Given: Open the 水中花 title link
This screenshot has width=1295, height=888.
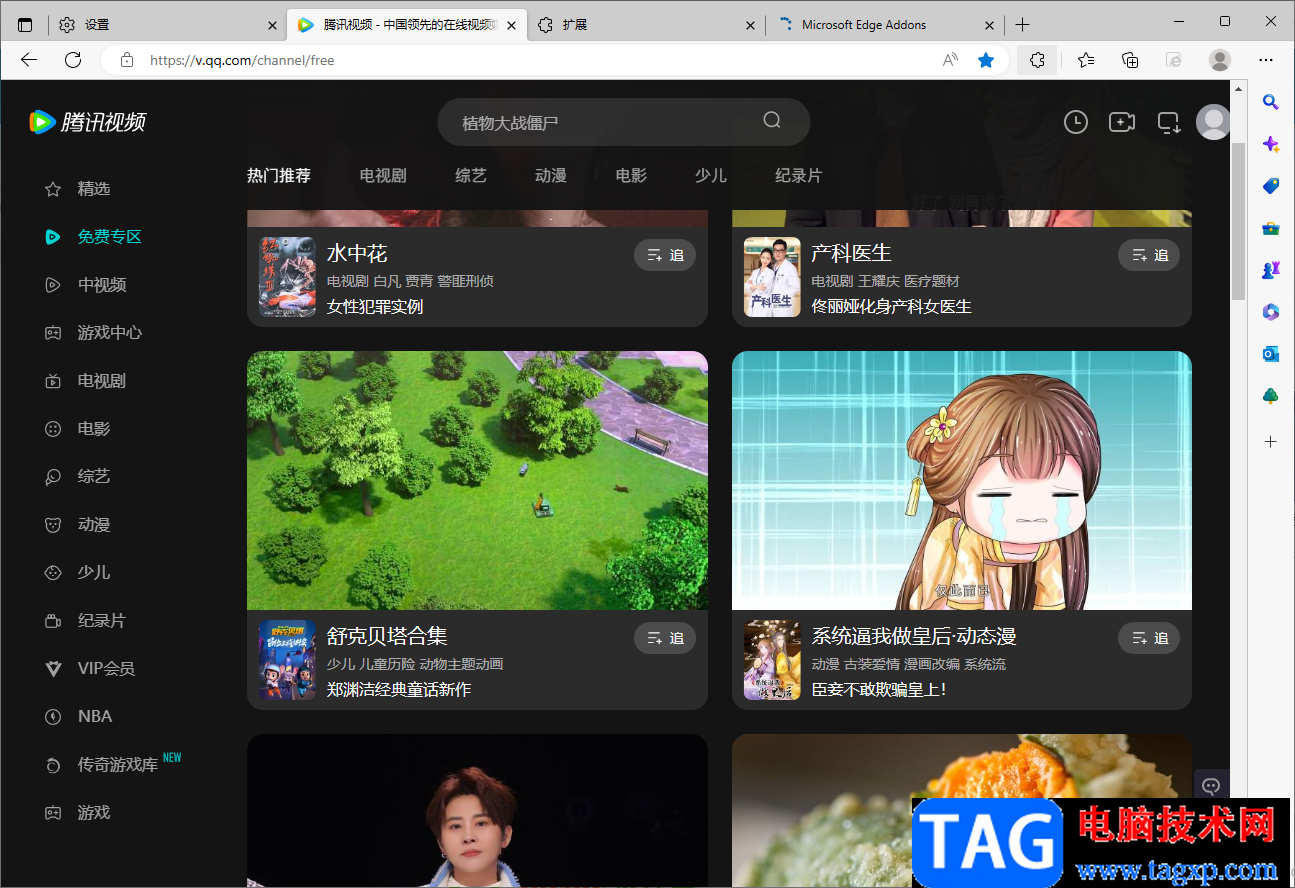Looking at the screenshot, I should pyautogui.click(x=357, y=253).
